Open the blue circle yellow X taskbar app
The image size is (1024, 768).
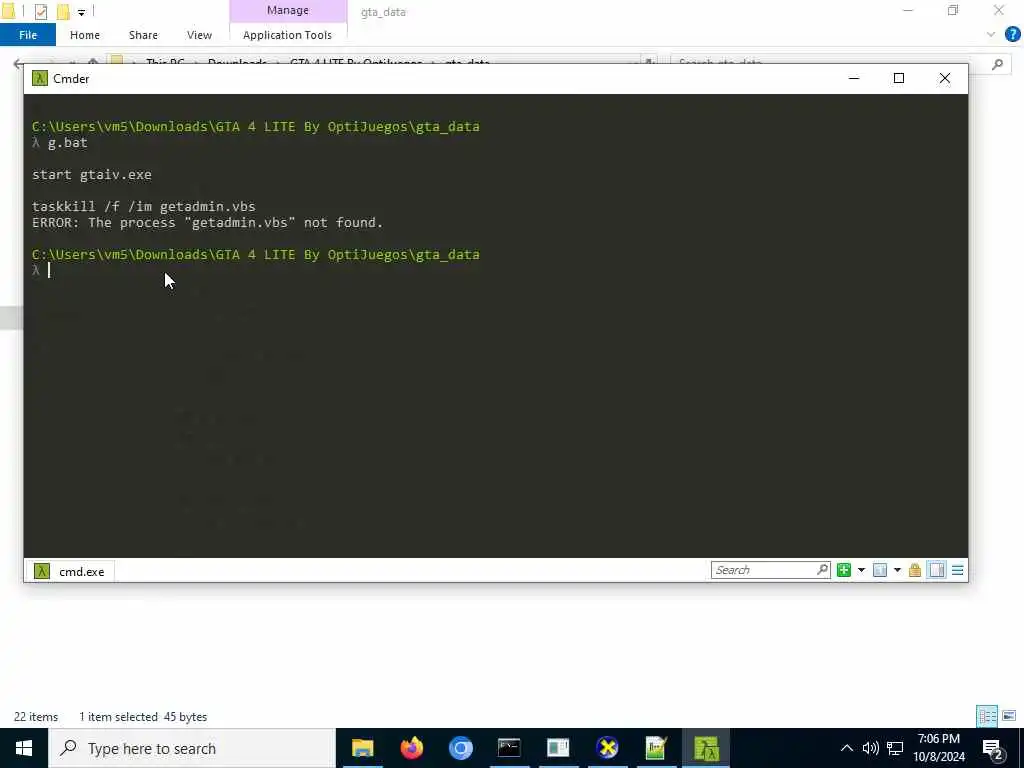(607, 748)
